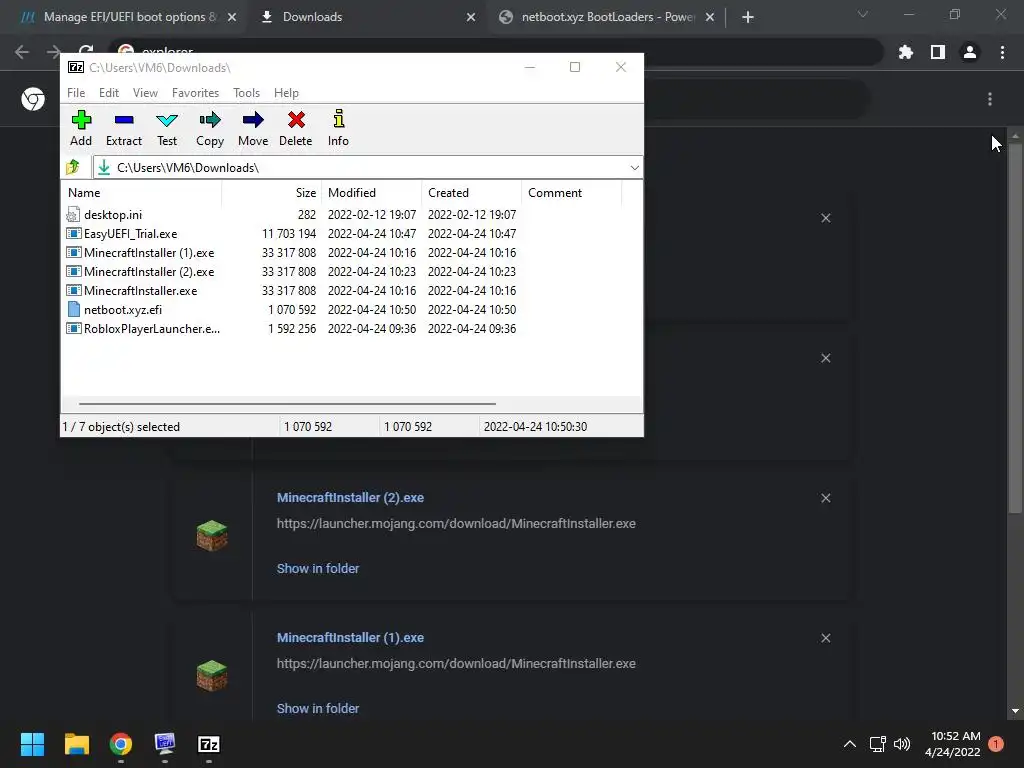The image size is (1024, 768).
Task: Click the red Delete icon
Action: point(296,120)
